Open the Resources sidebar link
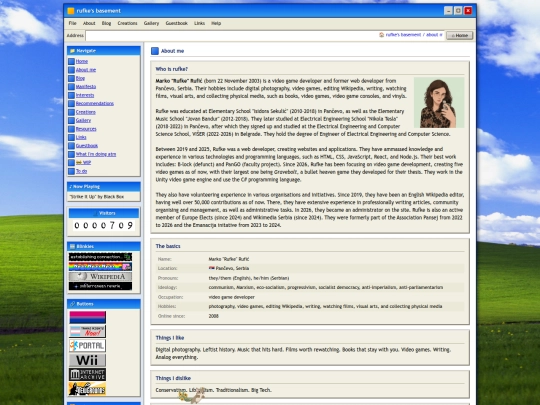 (86, 129)
